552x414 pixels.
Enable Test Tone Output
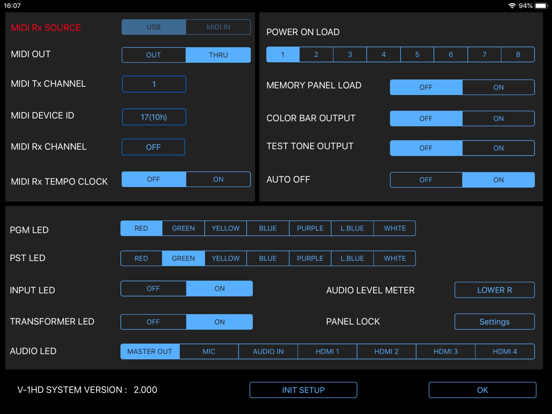coord(498,148)
